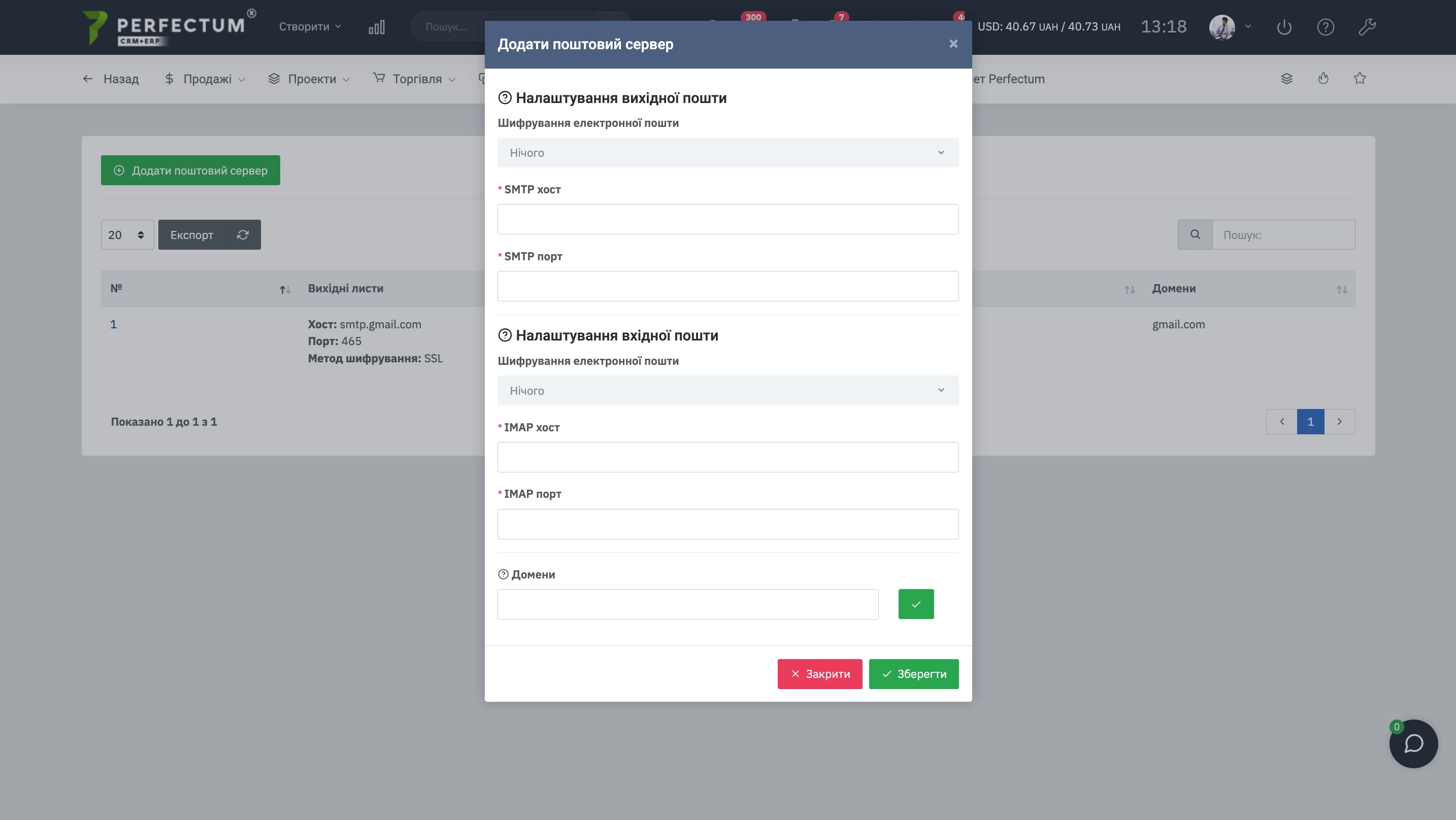Click help icon beside Налаштування вхідної пошти
Image resolution: width=1456 pixels, height=820 pixels.
click(x=505, y=335)
